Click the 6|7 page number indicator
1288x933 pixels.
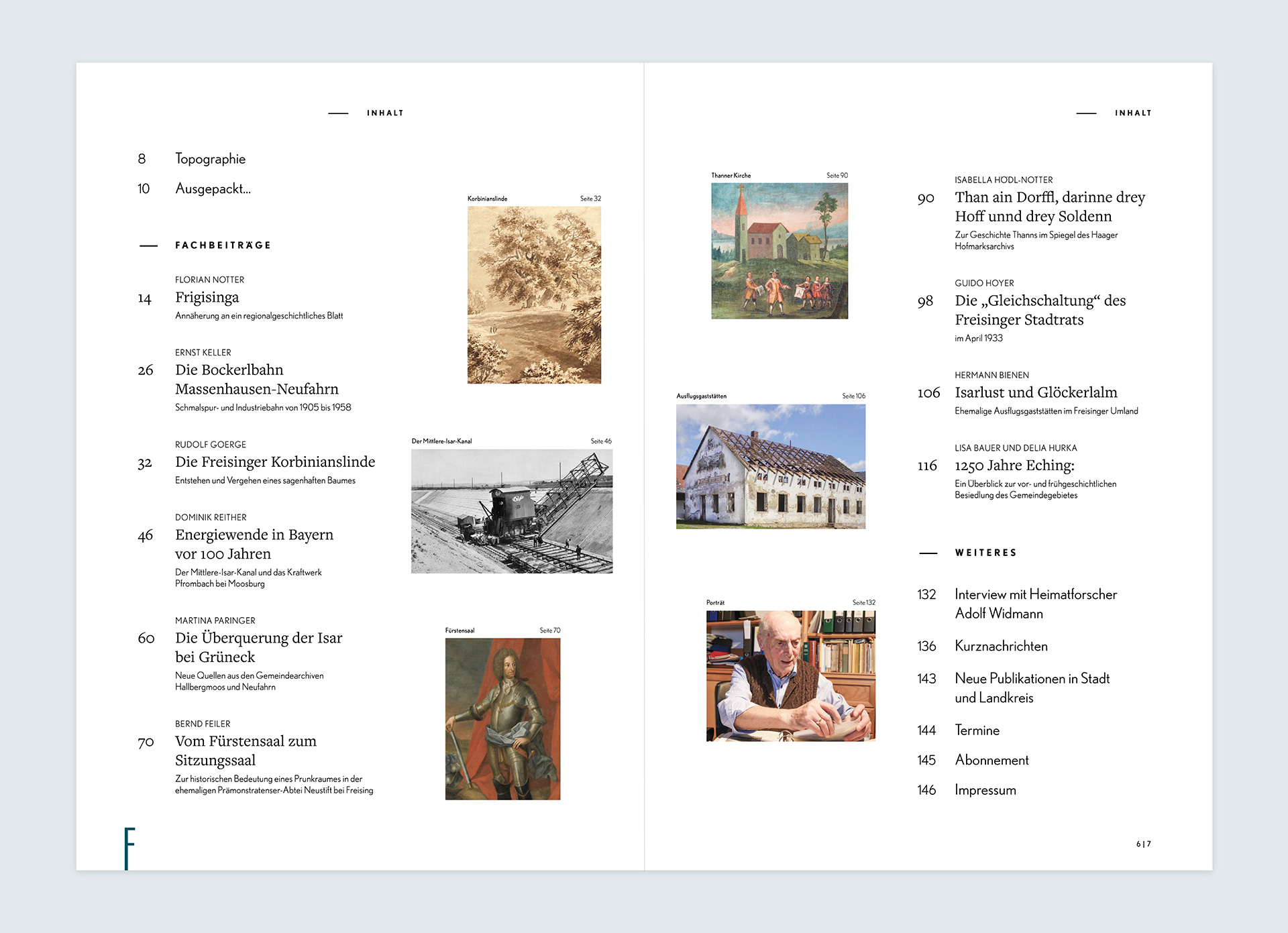click(1143, 844)
